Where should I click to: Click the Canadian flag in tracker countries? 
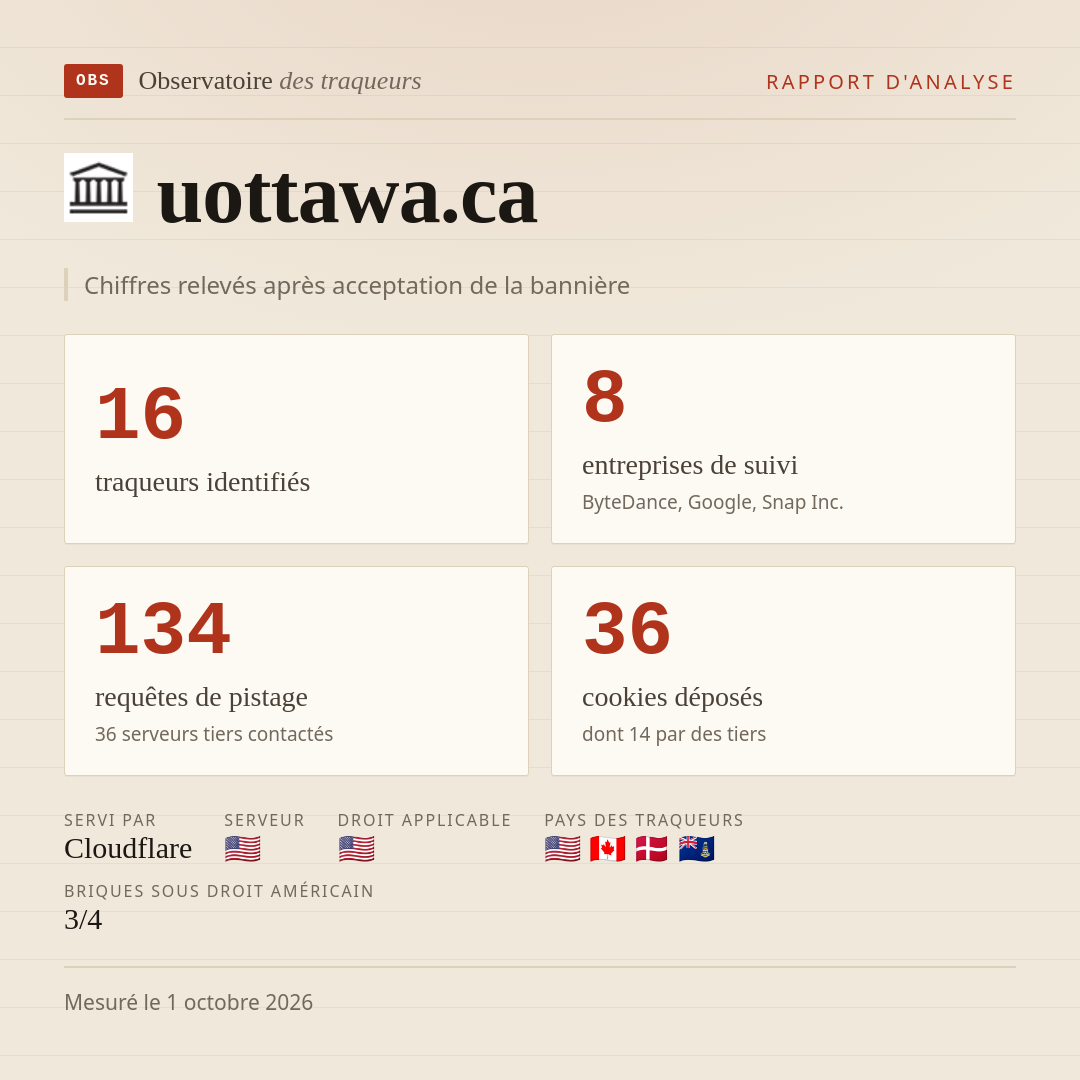(x=607, y=849)
